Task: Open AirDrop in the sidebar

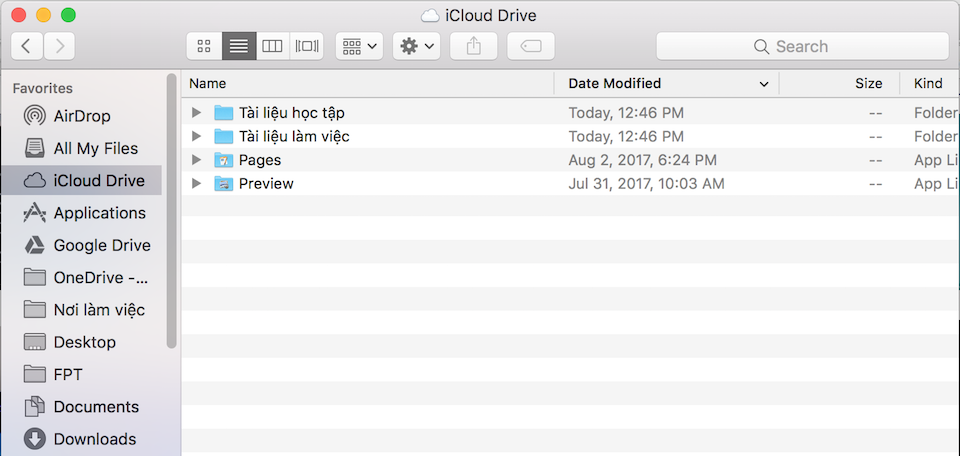Action: 81,116
